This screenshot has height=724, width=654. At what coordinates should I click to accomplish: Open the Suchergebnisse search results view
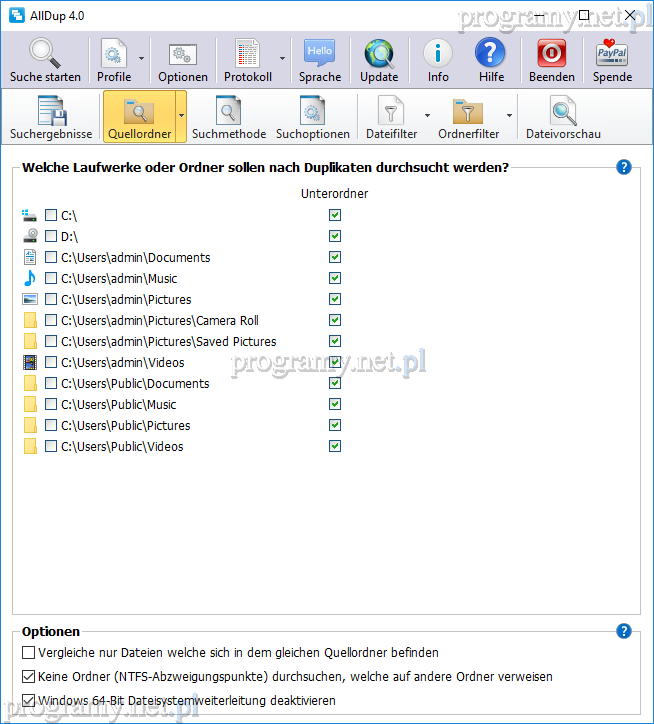click(x=51, y=117)
